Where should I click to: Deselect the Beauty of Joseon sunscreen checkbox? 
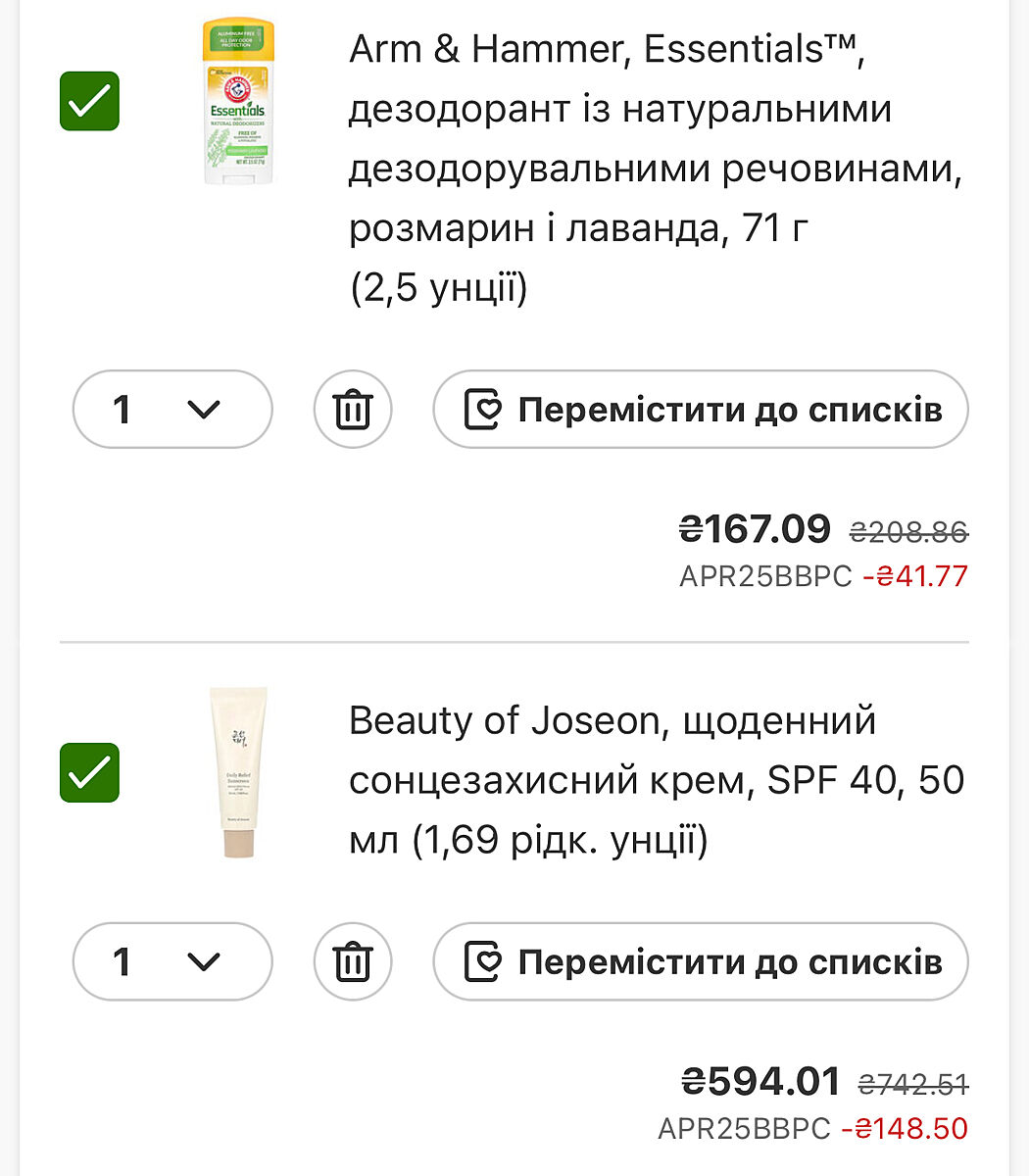[89, 773]
